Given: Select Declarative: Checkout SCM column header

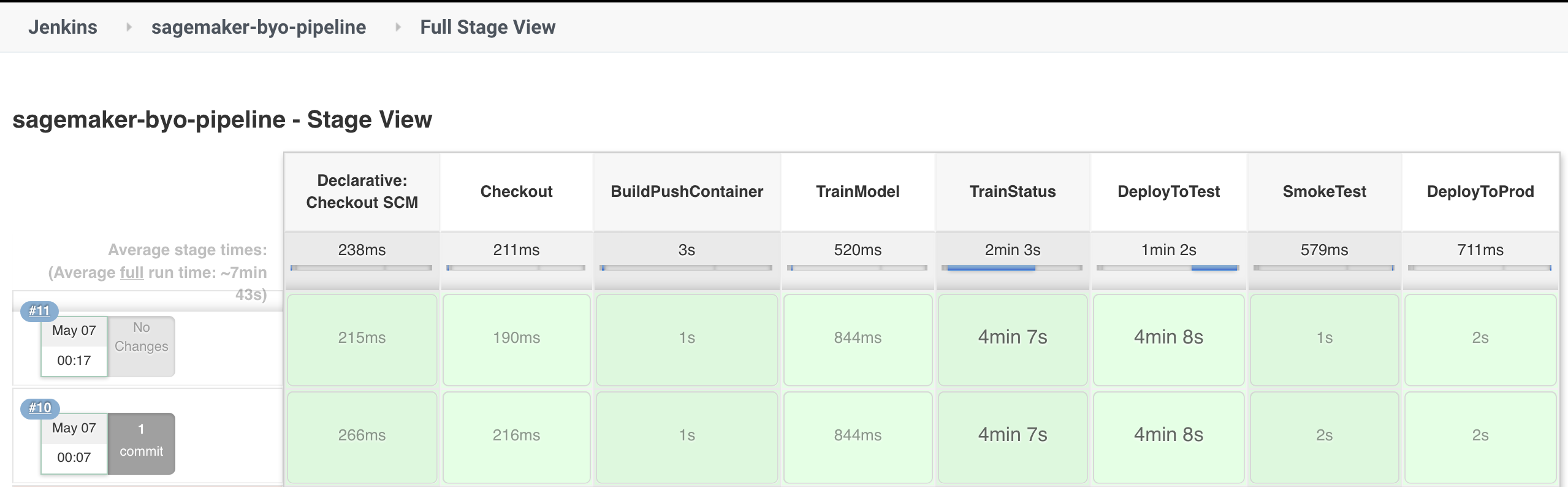Looking at the screenshot, I should point(362,191).
